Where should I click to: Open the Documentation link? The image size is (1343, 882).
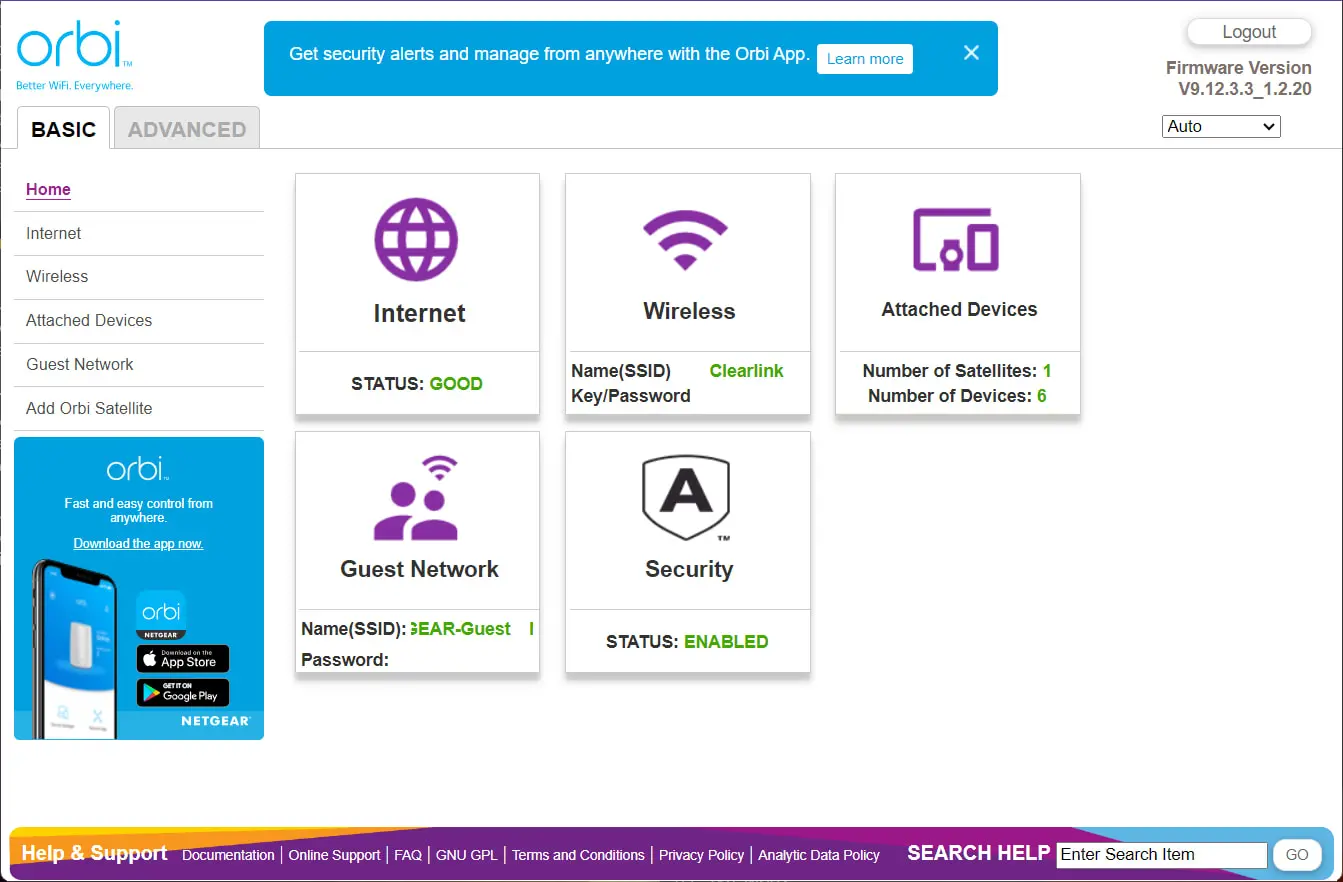click(228, 855)
